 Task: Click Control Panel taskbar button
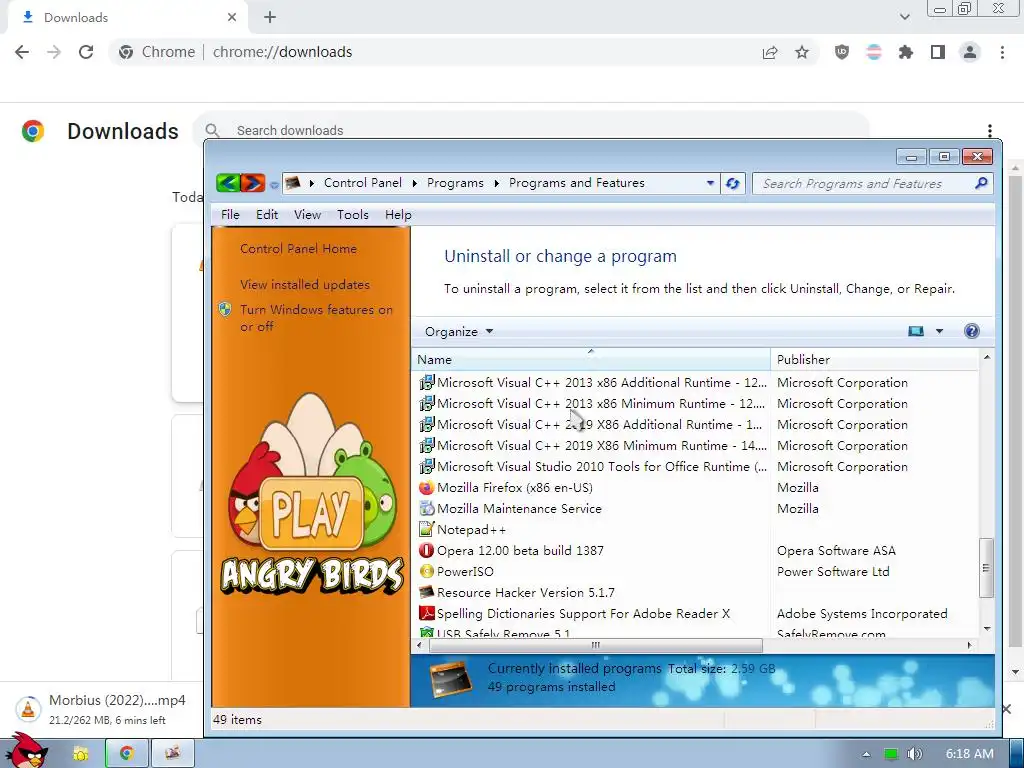pyautogui.click(x=172, y=754)
